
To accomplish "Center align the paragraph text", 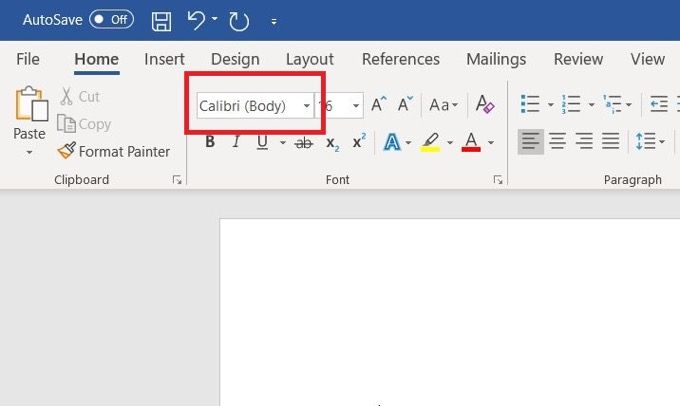I will [558, 141].
